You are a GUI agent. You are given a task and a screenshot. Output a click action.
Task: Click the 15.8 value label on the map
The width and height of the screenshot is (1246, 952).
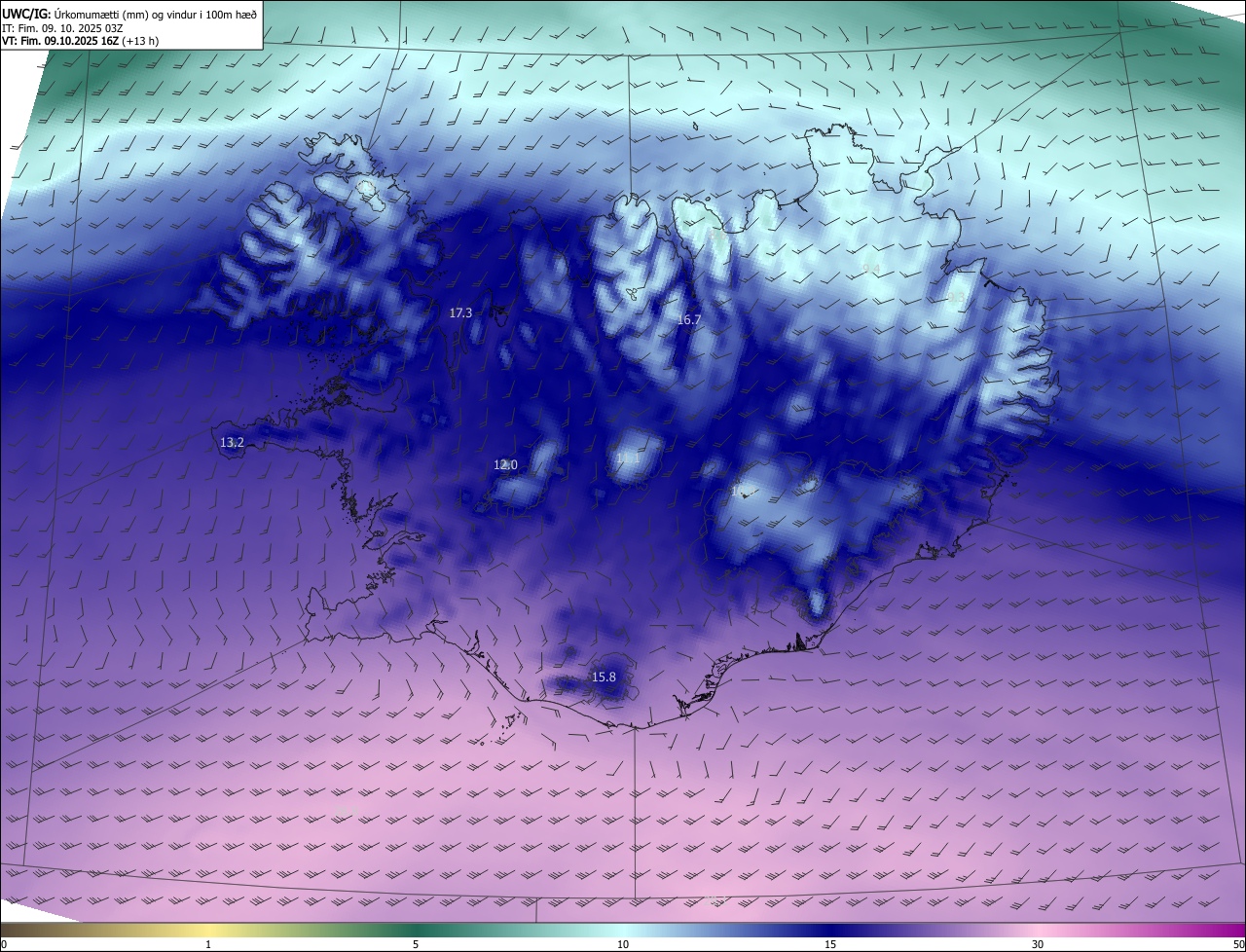[x=604, y=677]
